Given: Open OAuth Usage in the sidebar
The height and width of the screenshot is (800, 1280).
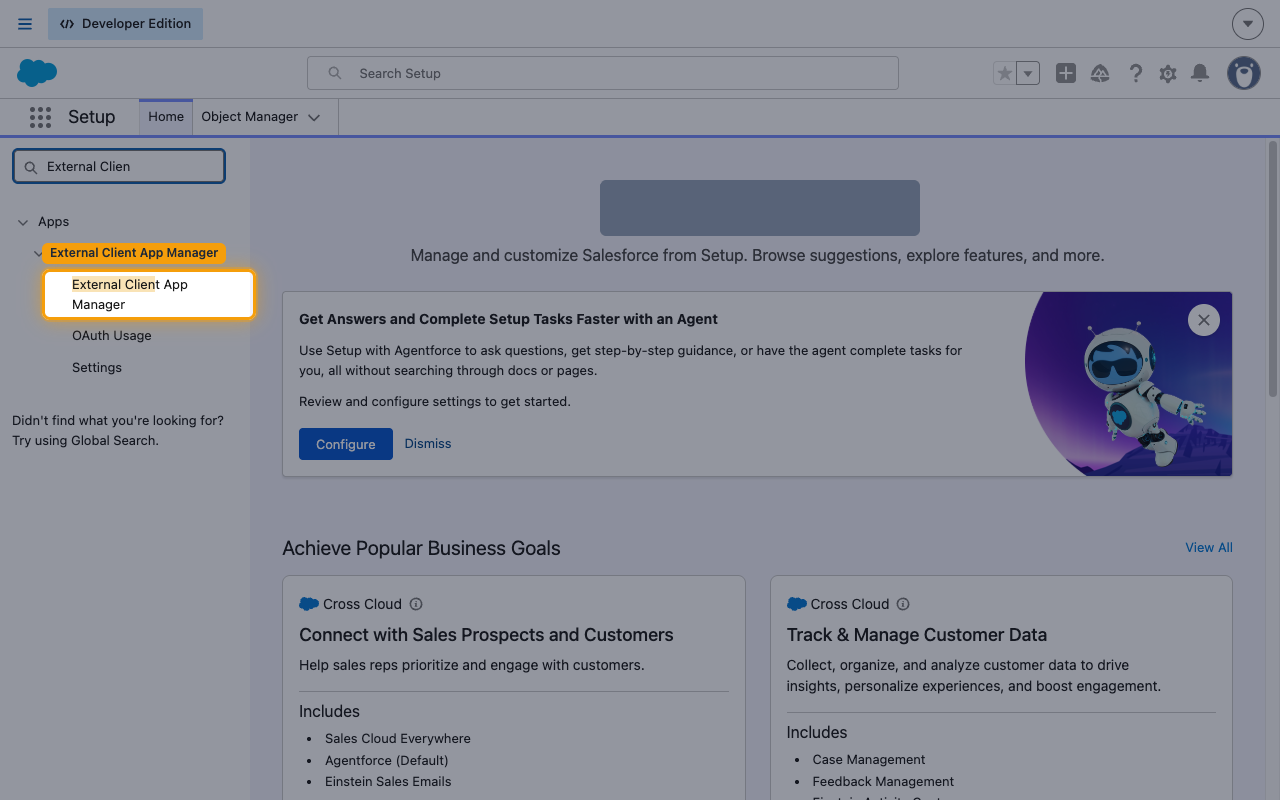Looking at the screenshot, I should 112,336.
